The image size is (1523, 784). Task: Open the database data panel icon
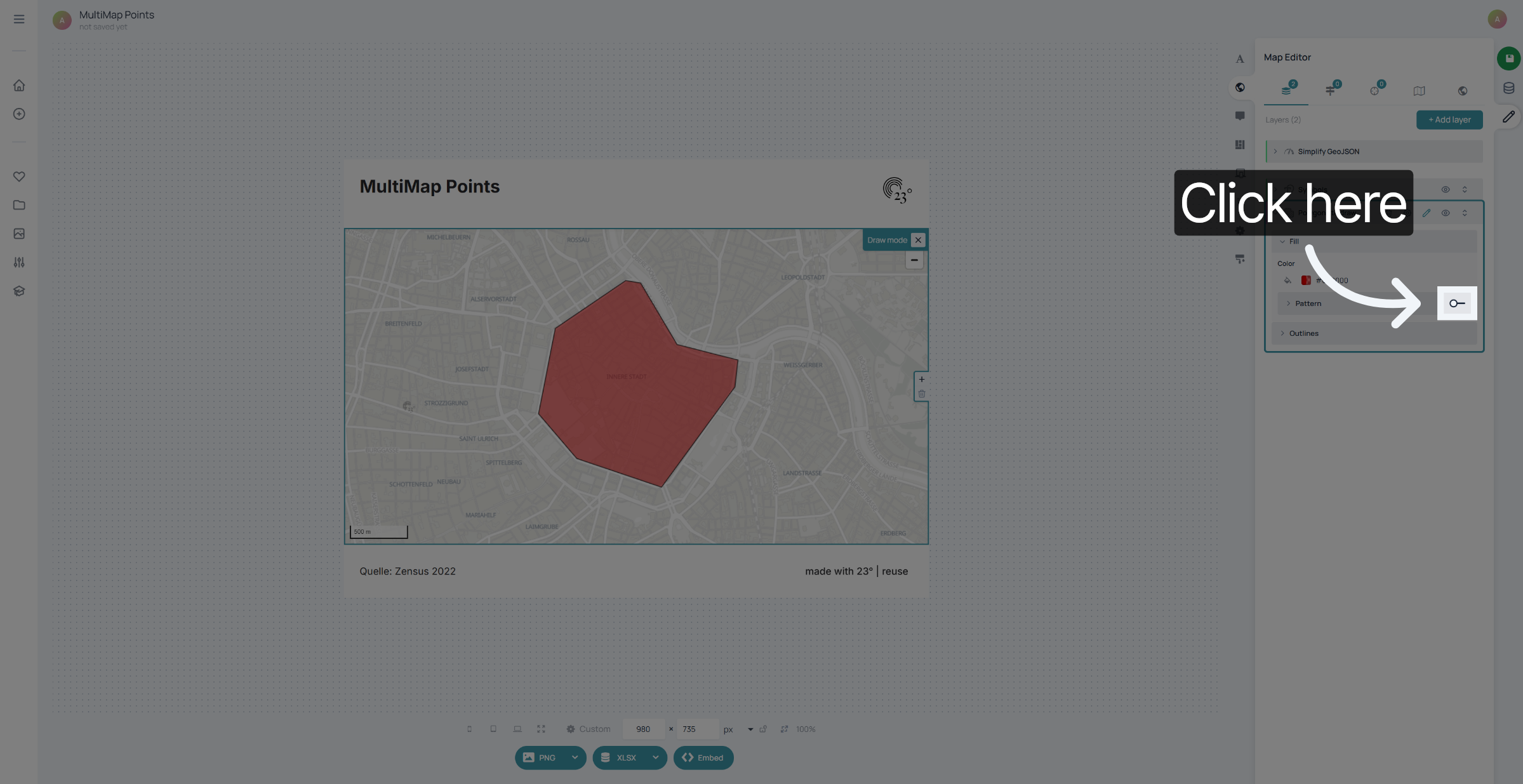point(1508,88)
